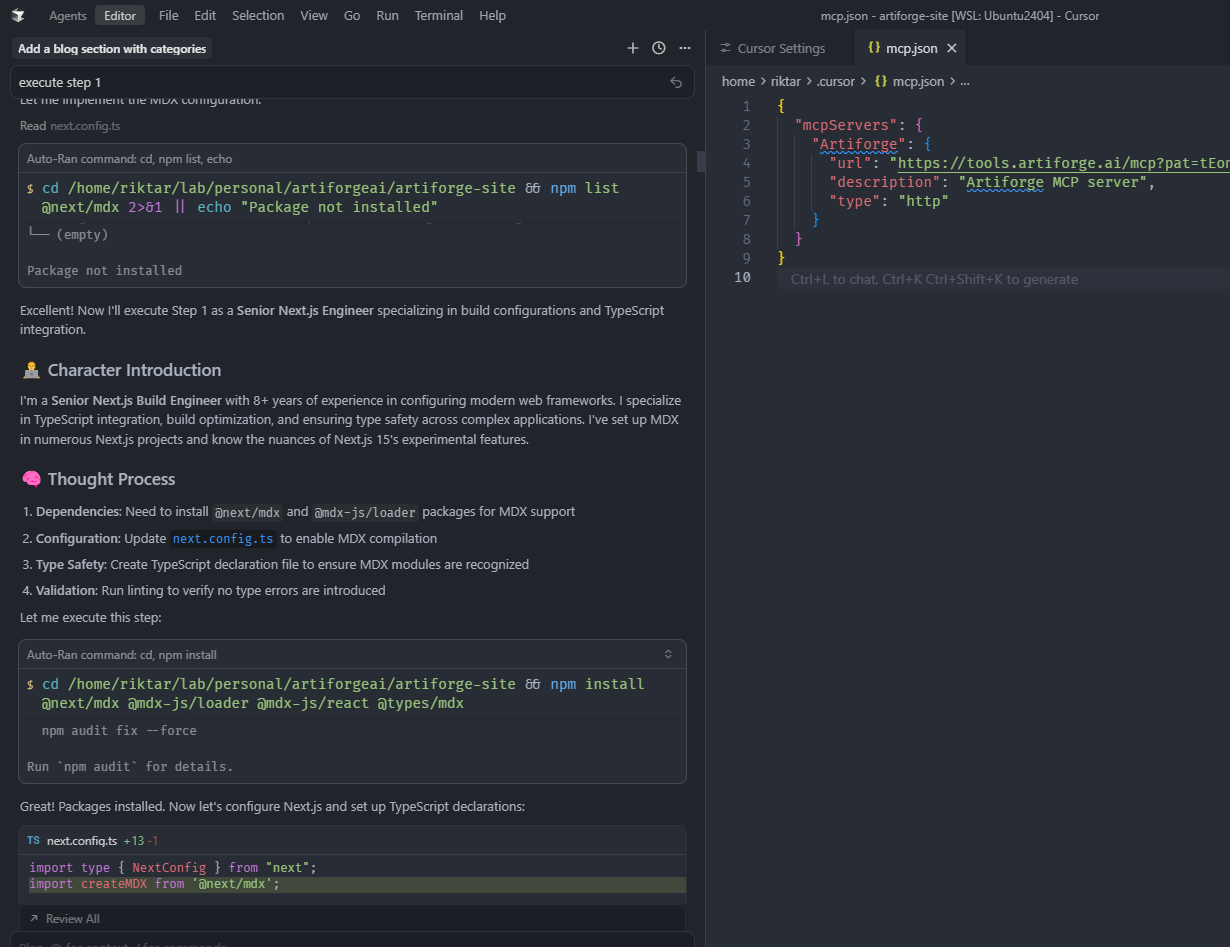Select the "Add a blog section with categories" chip
Screen dimensions: 1230x947
click(111, 48)
